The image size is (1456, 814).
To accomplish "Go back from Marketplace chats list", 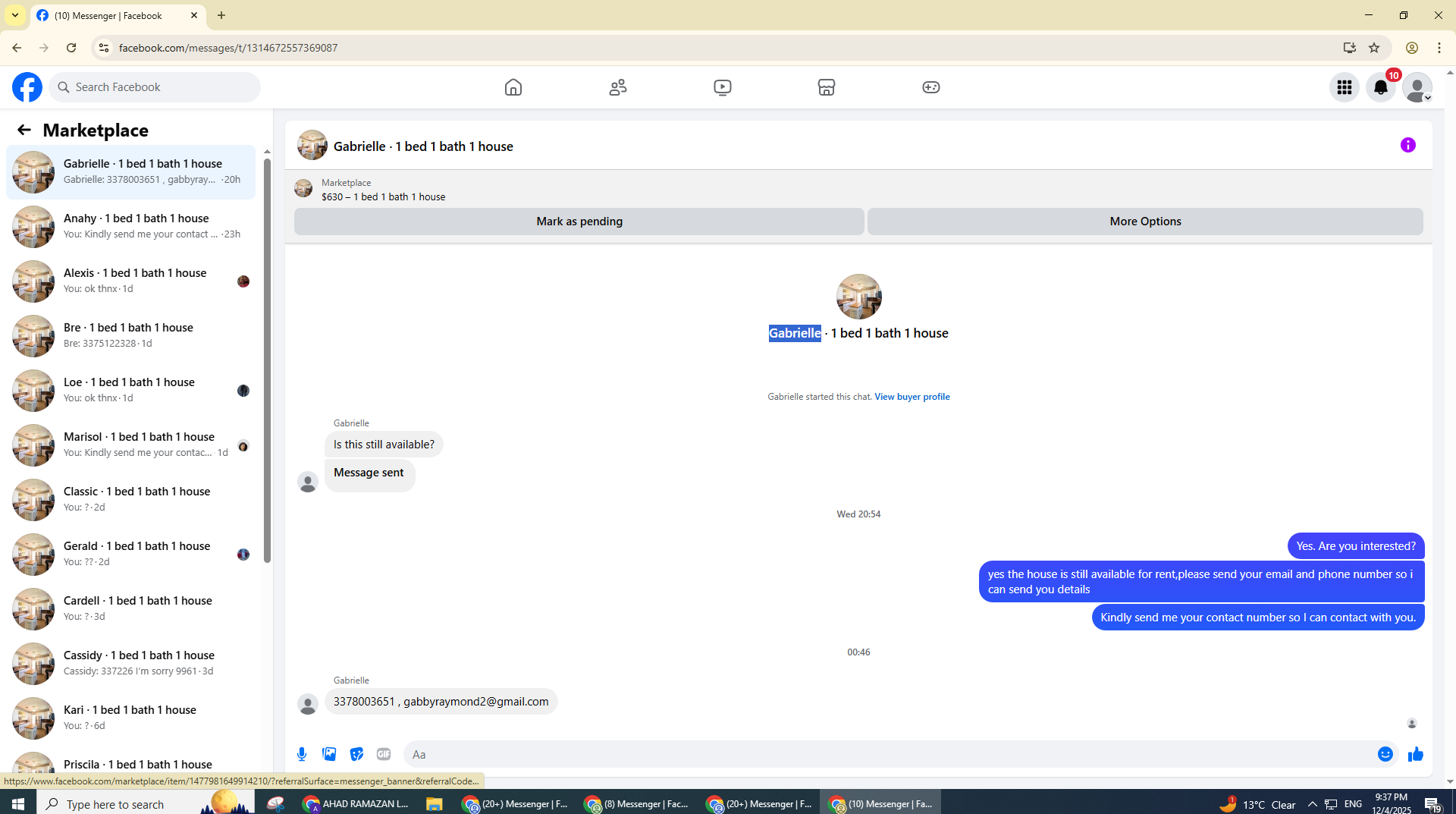I will point(24,130).
